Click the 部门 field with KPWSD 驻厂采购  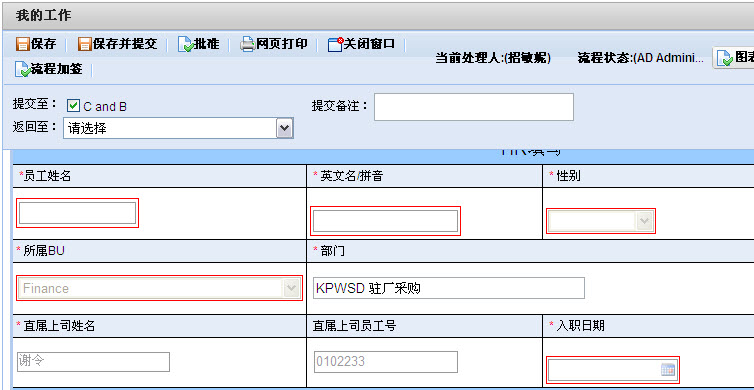tap(449, 288)
